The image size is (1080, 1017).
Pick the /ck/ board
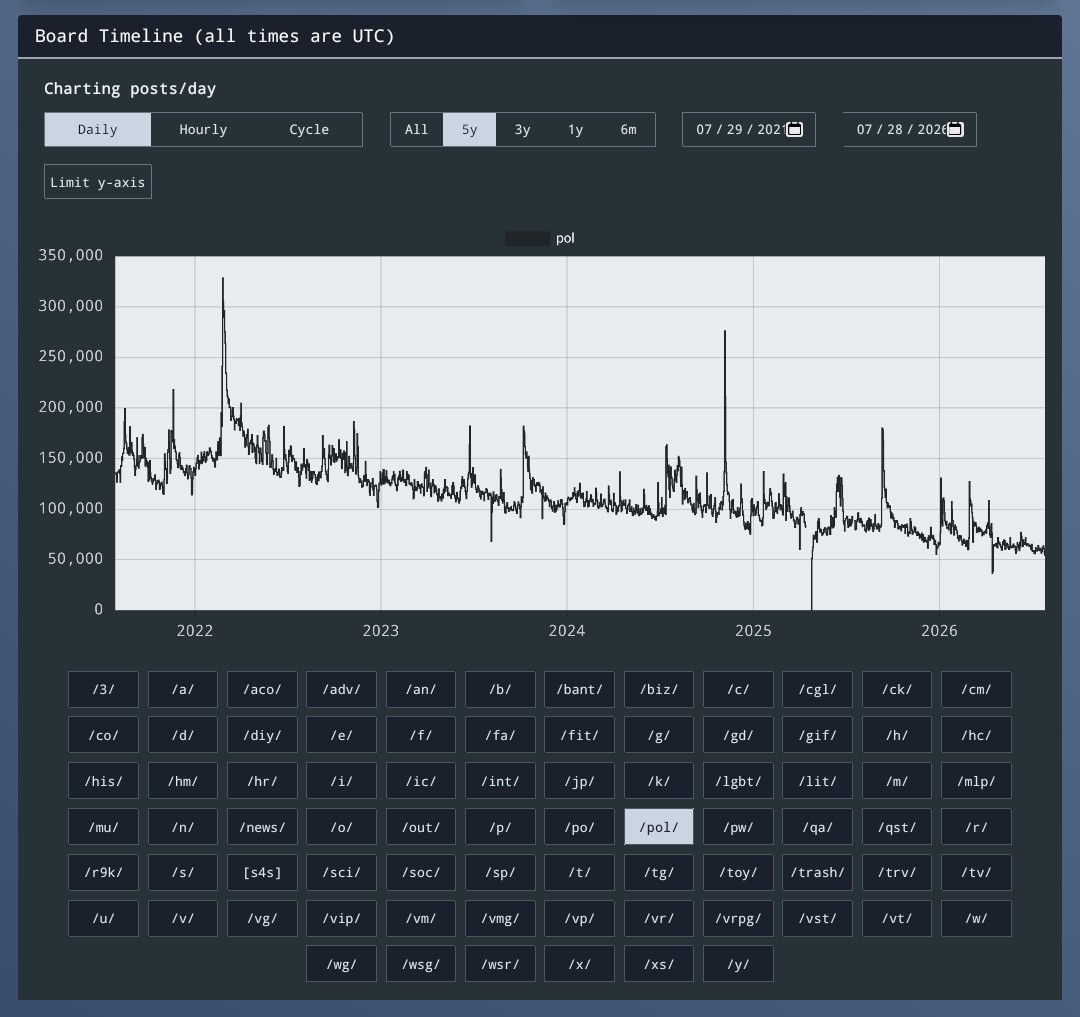897,689
